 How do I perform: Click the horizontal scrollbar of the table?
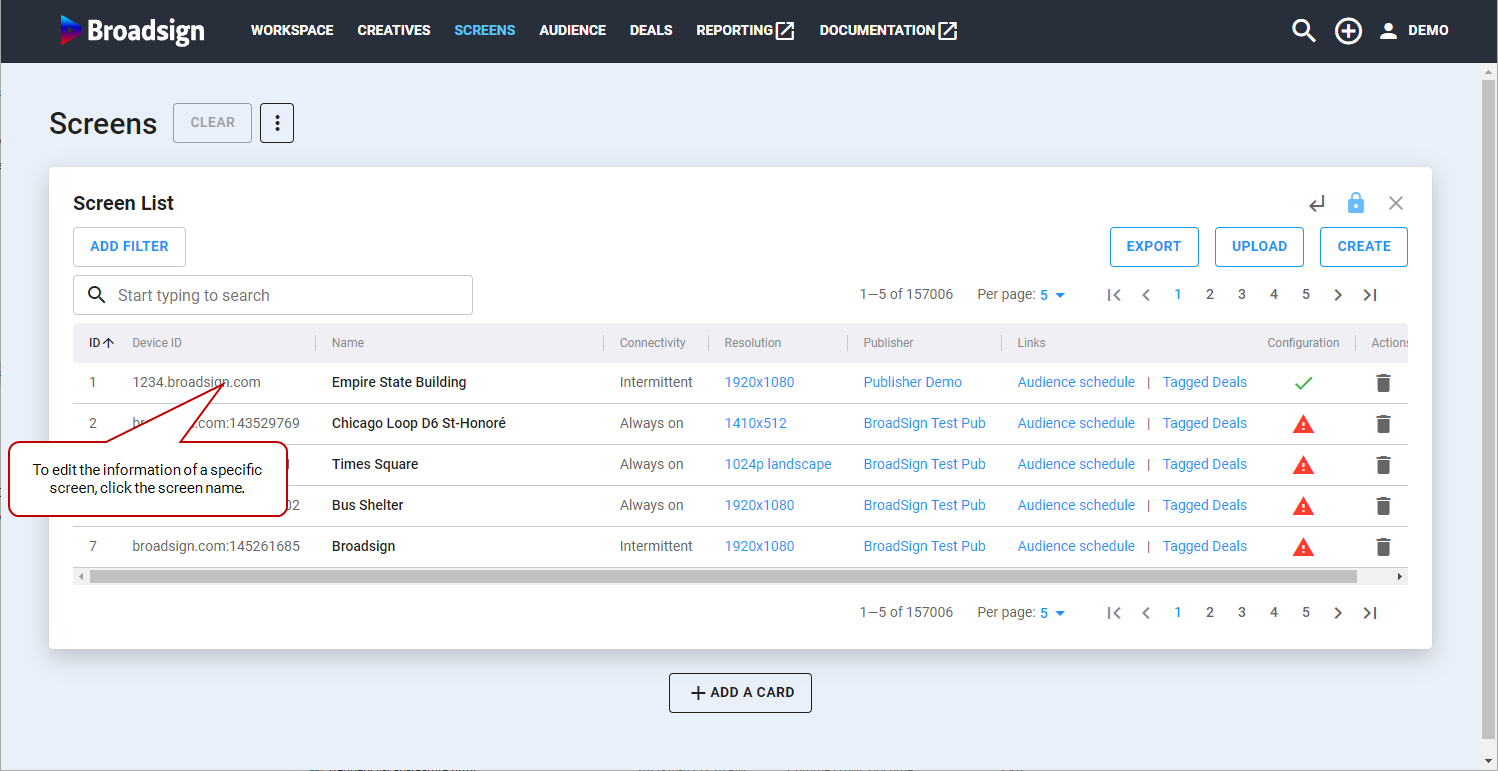click(723, 577)
